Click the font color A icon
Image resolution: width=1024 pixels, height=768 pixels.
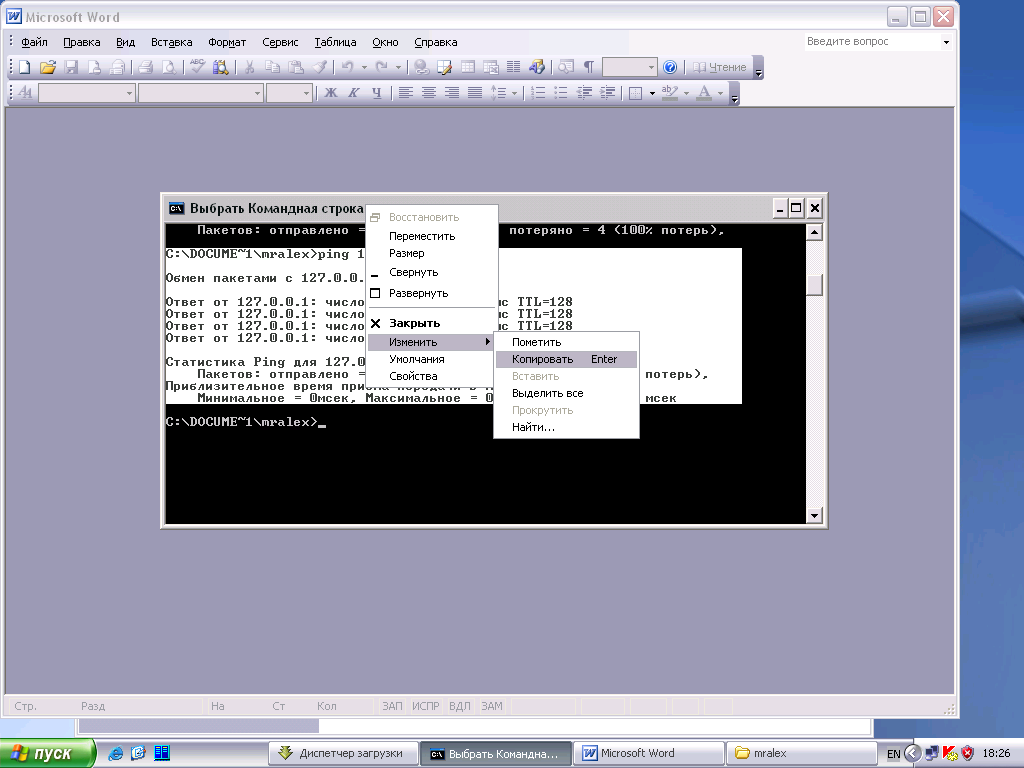pyautogui.click(x=704, y=93)
